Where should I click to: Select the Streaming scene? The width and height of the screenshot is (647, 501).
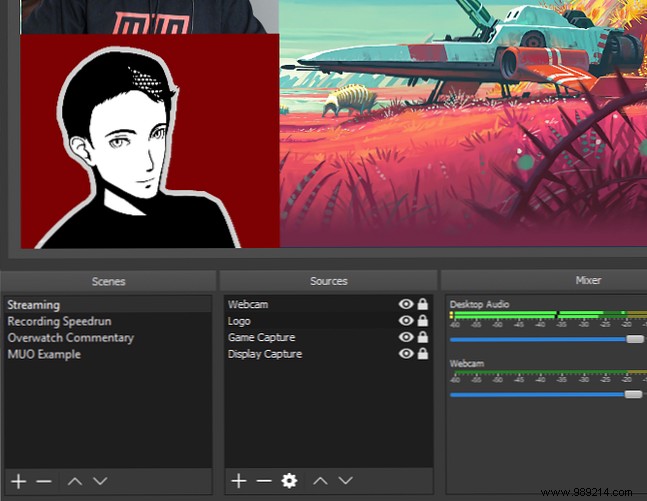108,305
